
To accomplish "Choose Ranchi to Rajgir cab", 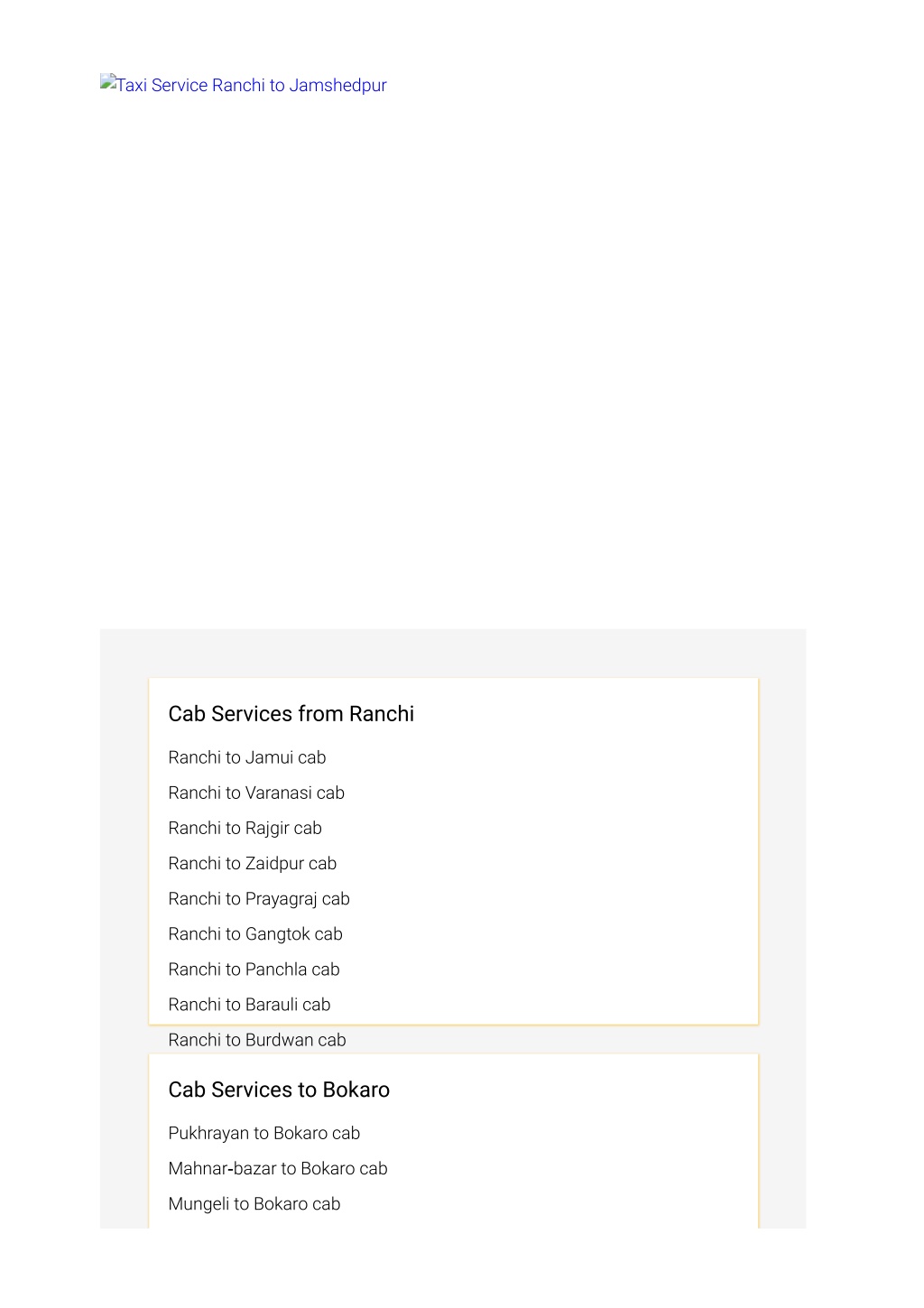I will (x=245, y=828).
